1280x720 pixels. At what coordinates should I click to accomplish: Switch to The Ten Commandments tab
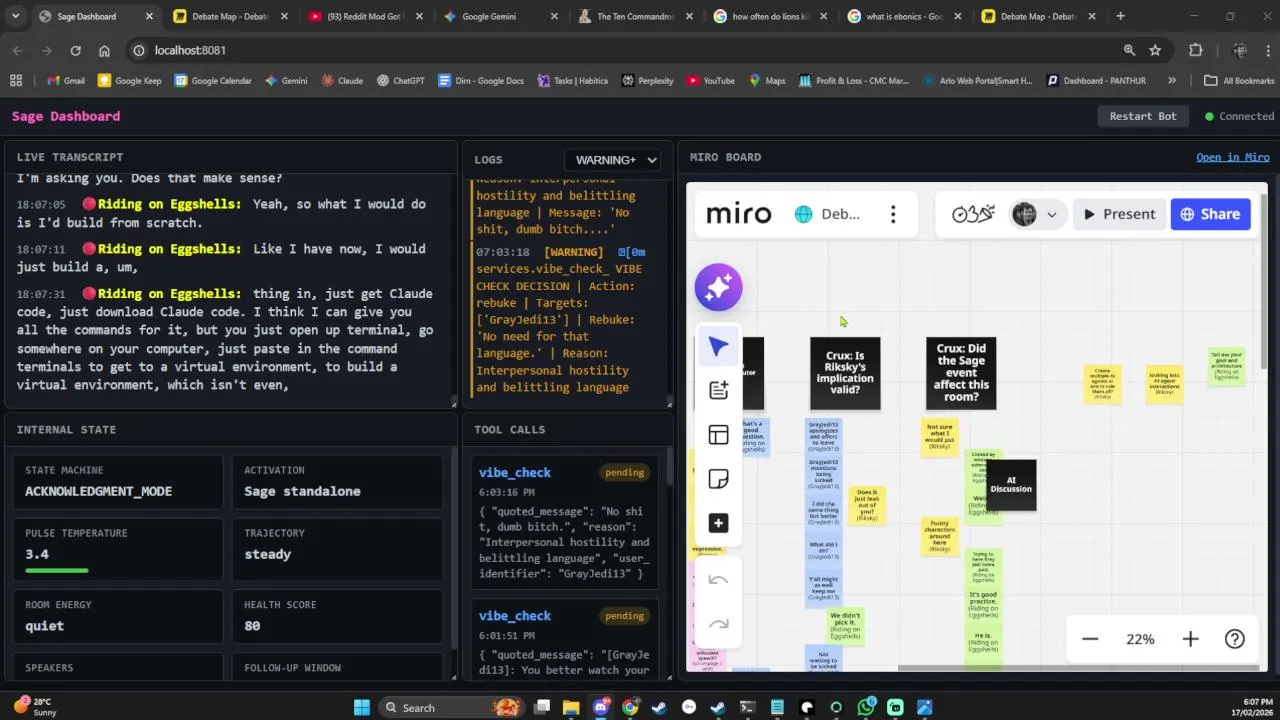[634, 16]
